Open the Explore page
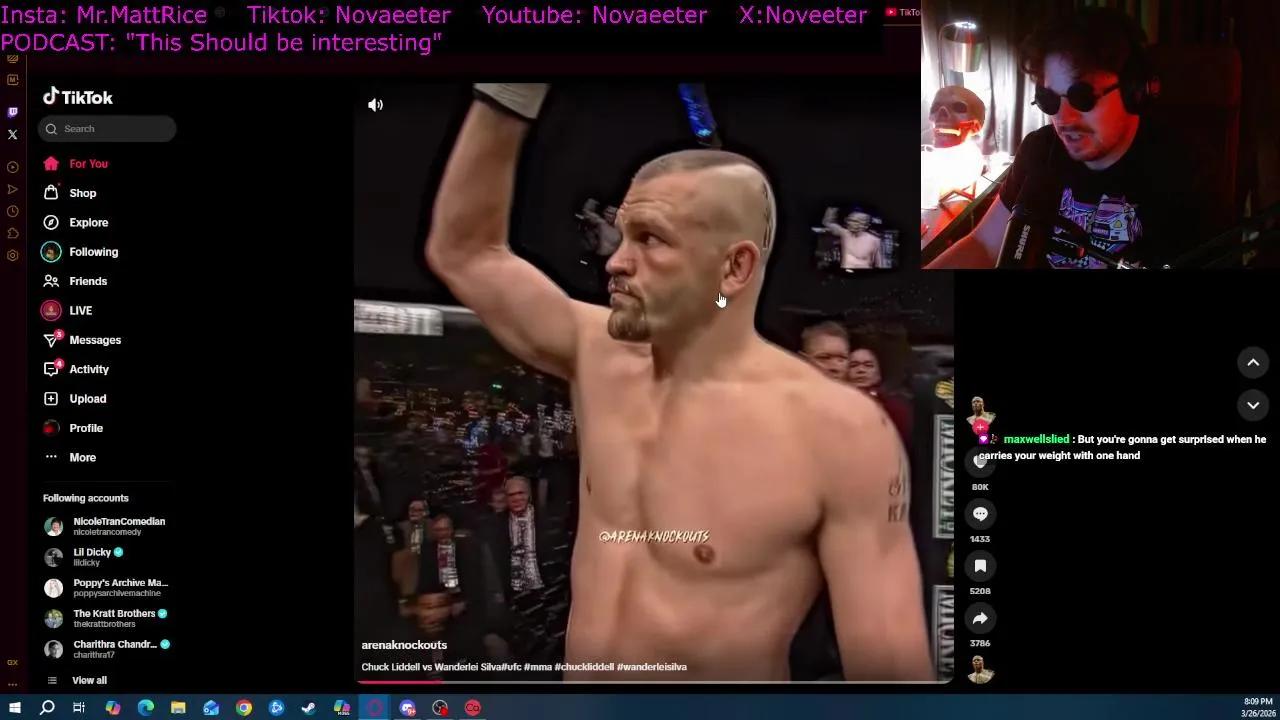The height and width of the screenshot is (720, 1280). [88, 223]
